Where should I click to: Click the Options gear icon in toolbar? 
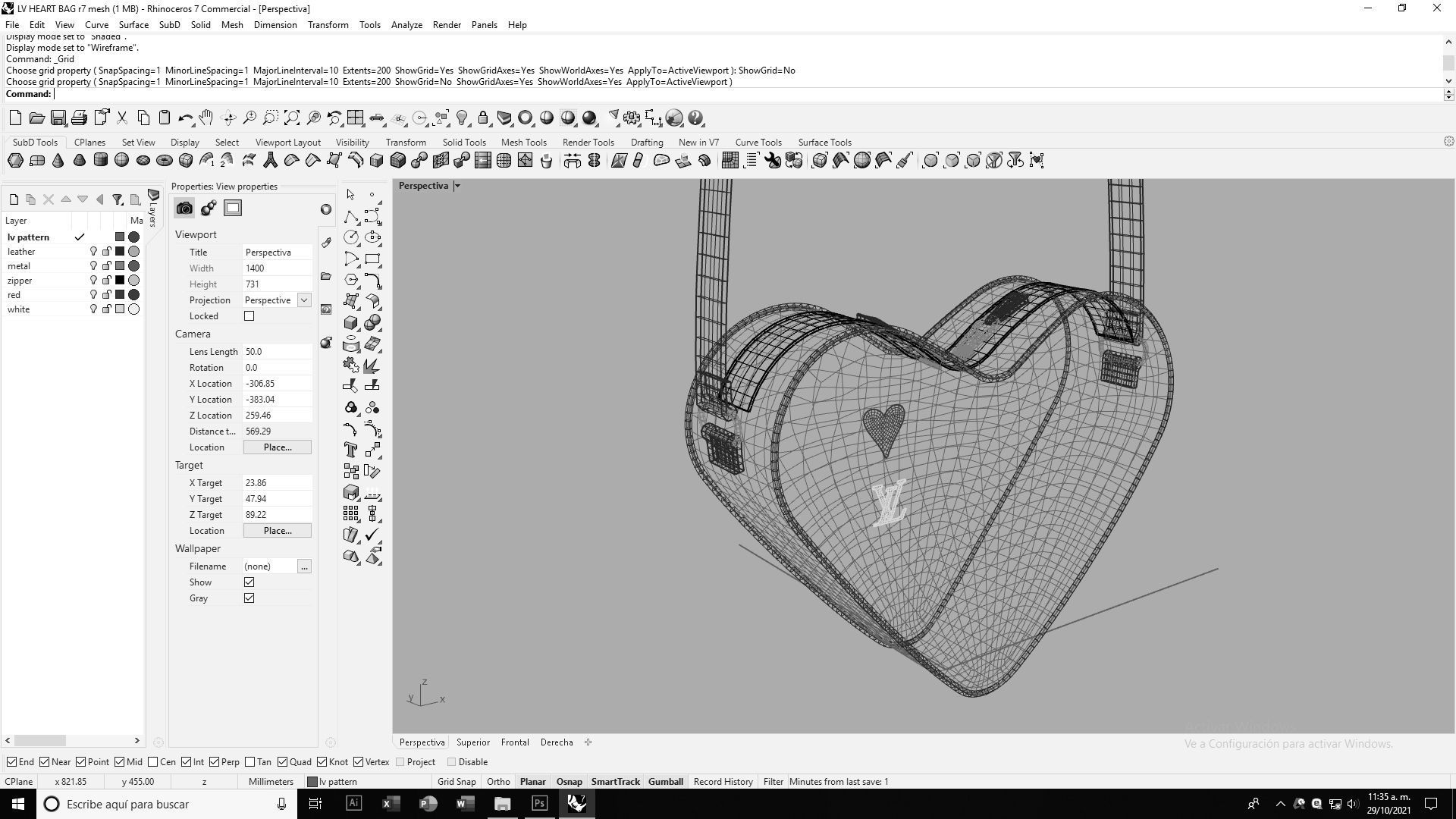[632, 118]
